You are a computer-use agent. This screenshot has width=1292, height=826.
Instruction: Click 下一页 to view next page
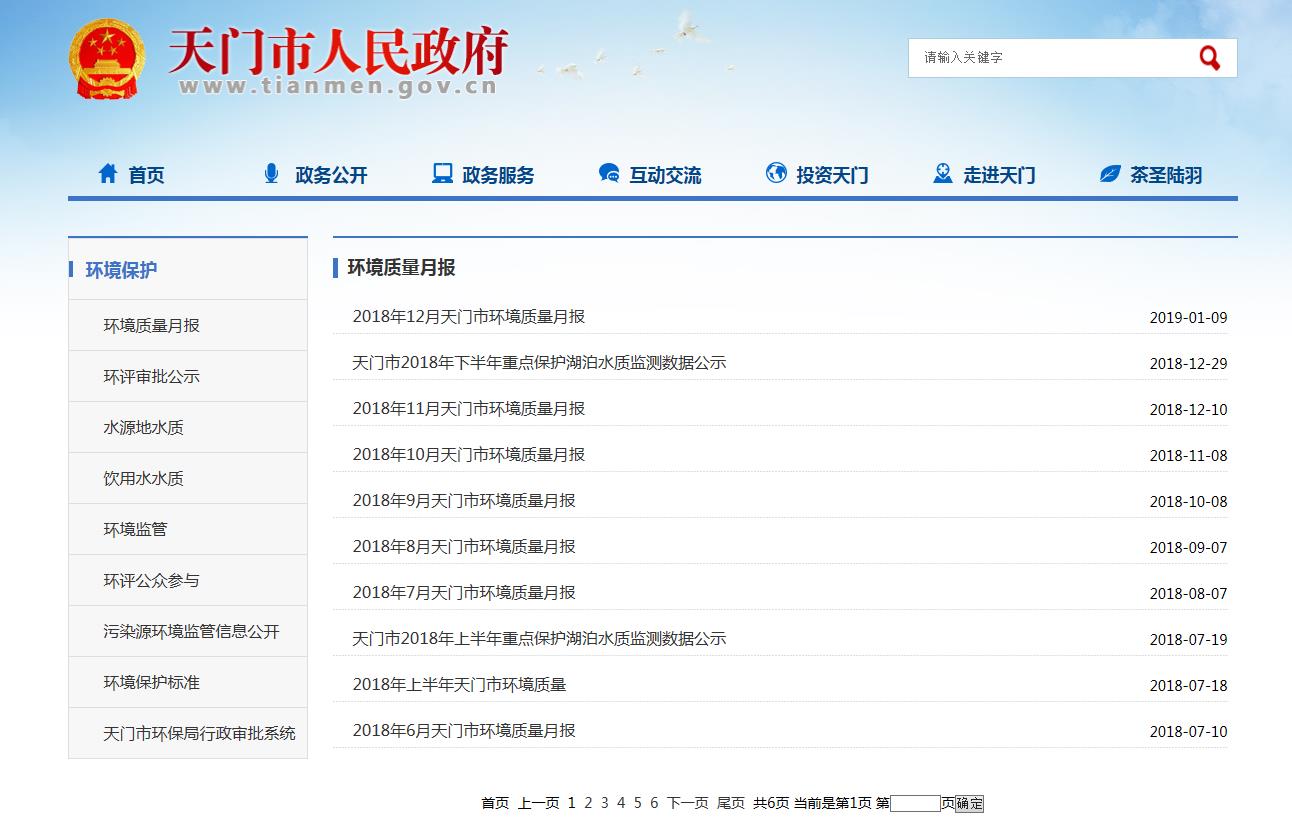point(687,803)
